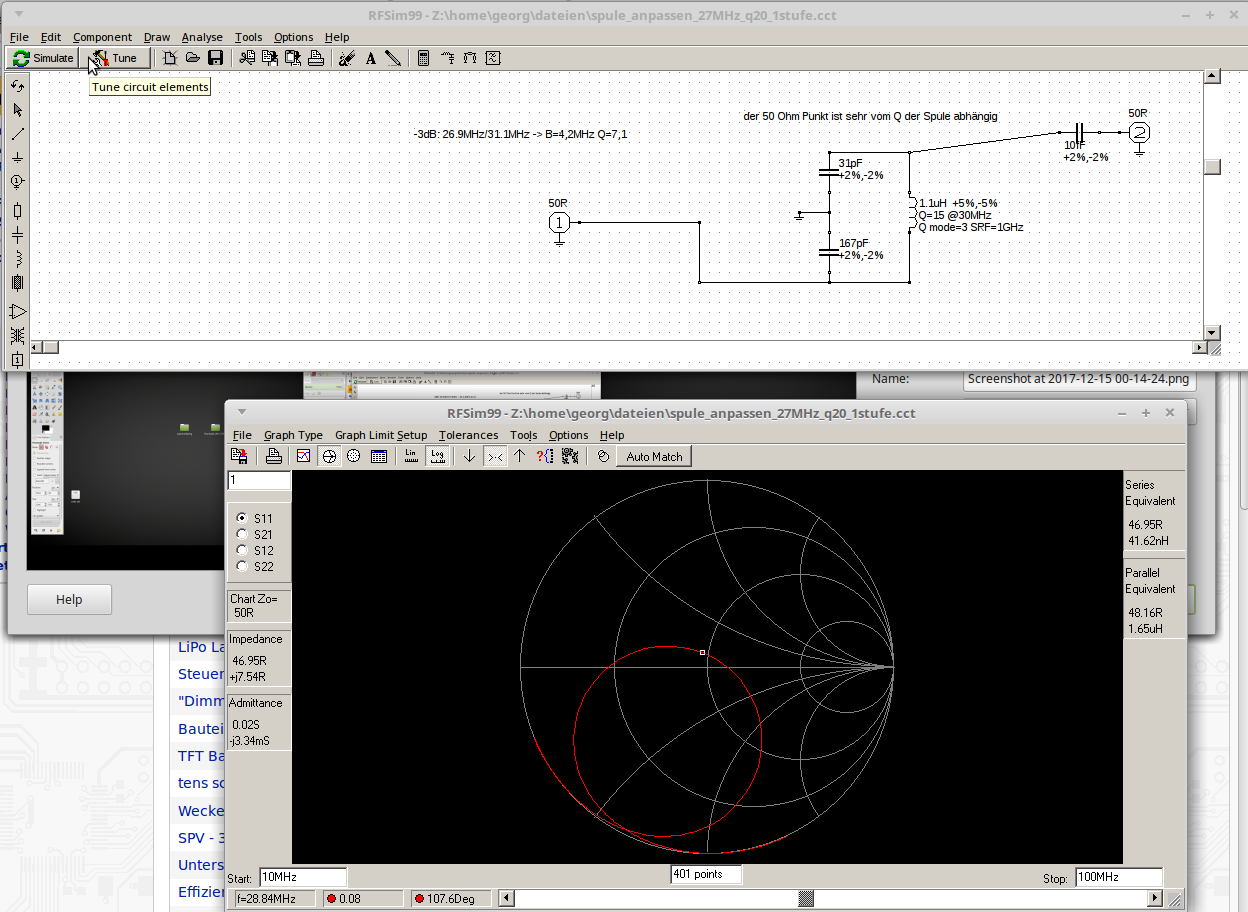Click the schematic horizontal scrollbar left arrow
Viewport: 1248px width, 912px height.
coord(37,347)
